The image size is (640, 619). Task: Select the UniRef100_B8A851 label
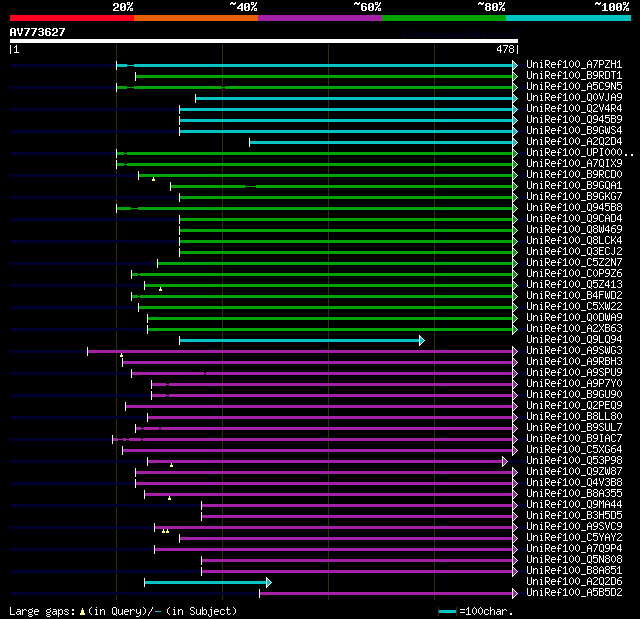tap(574, 571)
